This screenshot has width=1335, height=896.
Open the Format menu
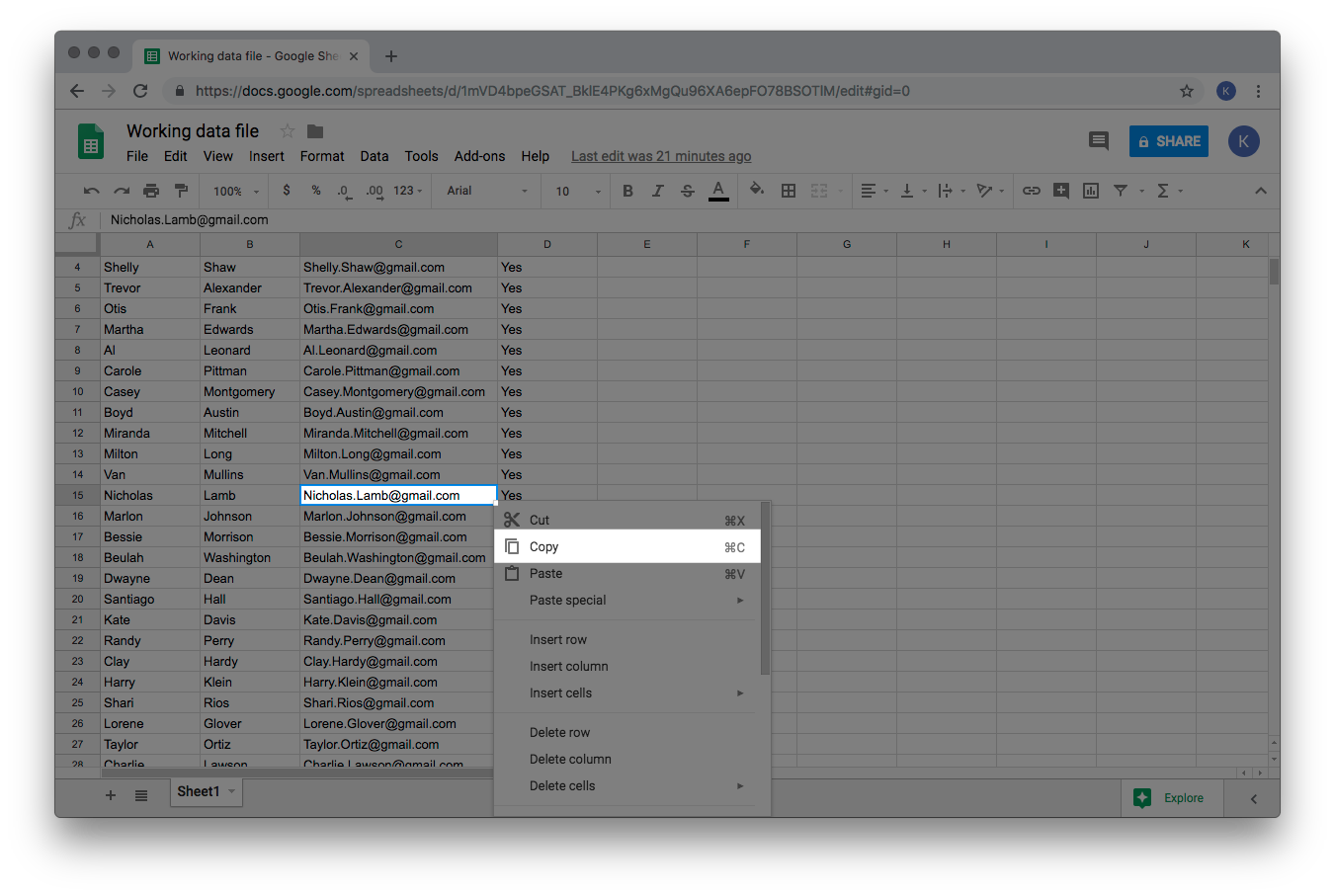(322, 156)
